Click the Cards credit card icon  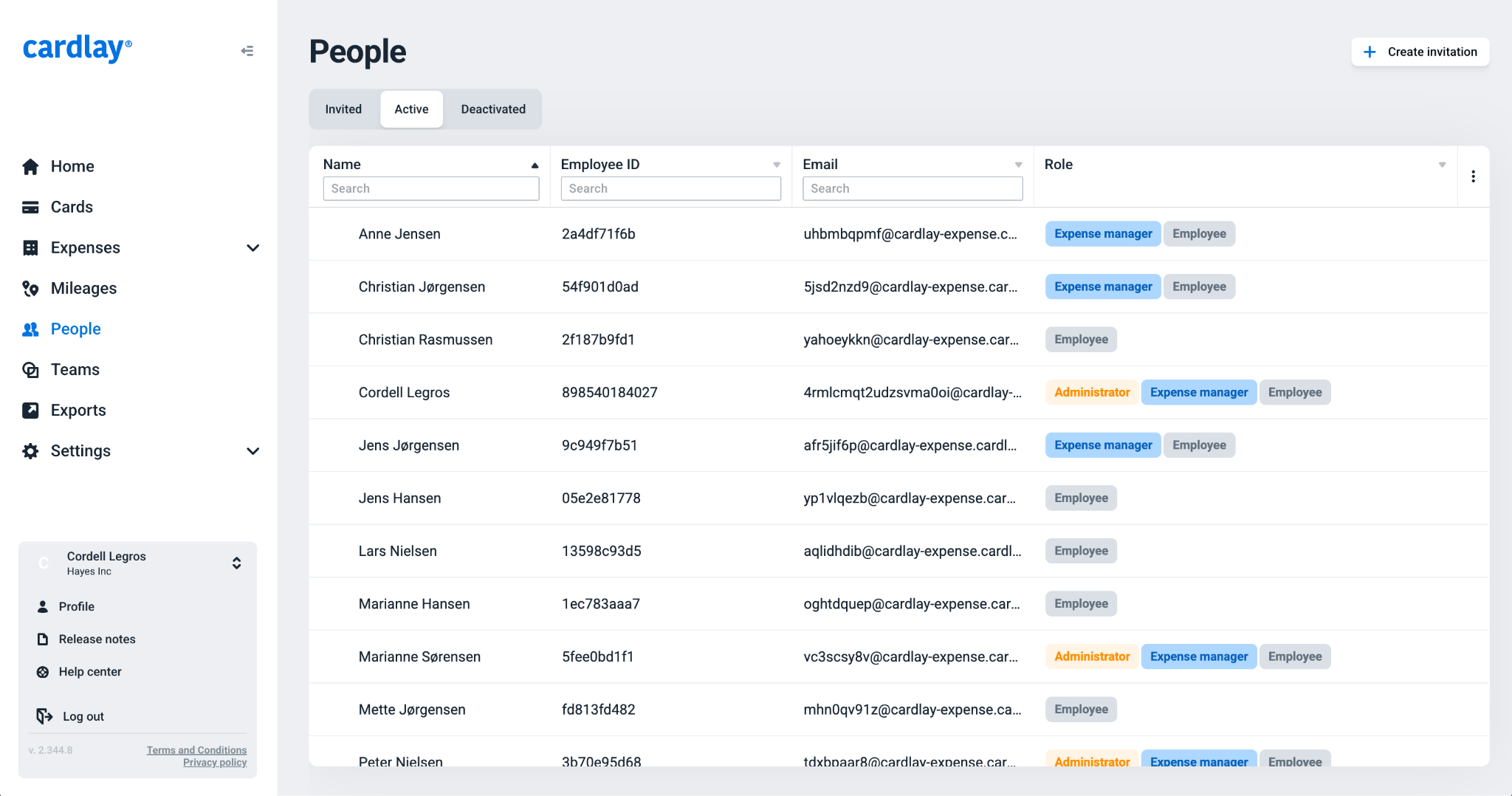coord(30,207)
